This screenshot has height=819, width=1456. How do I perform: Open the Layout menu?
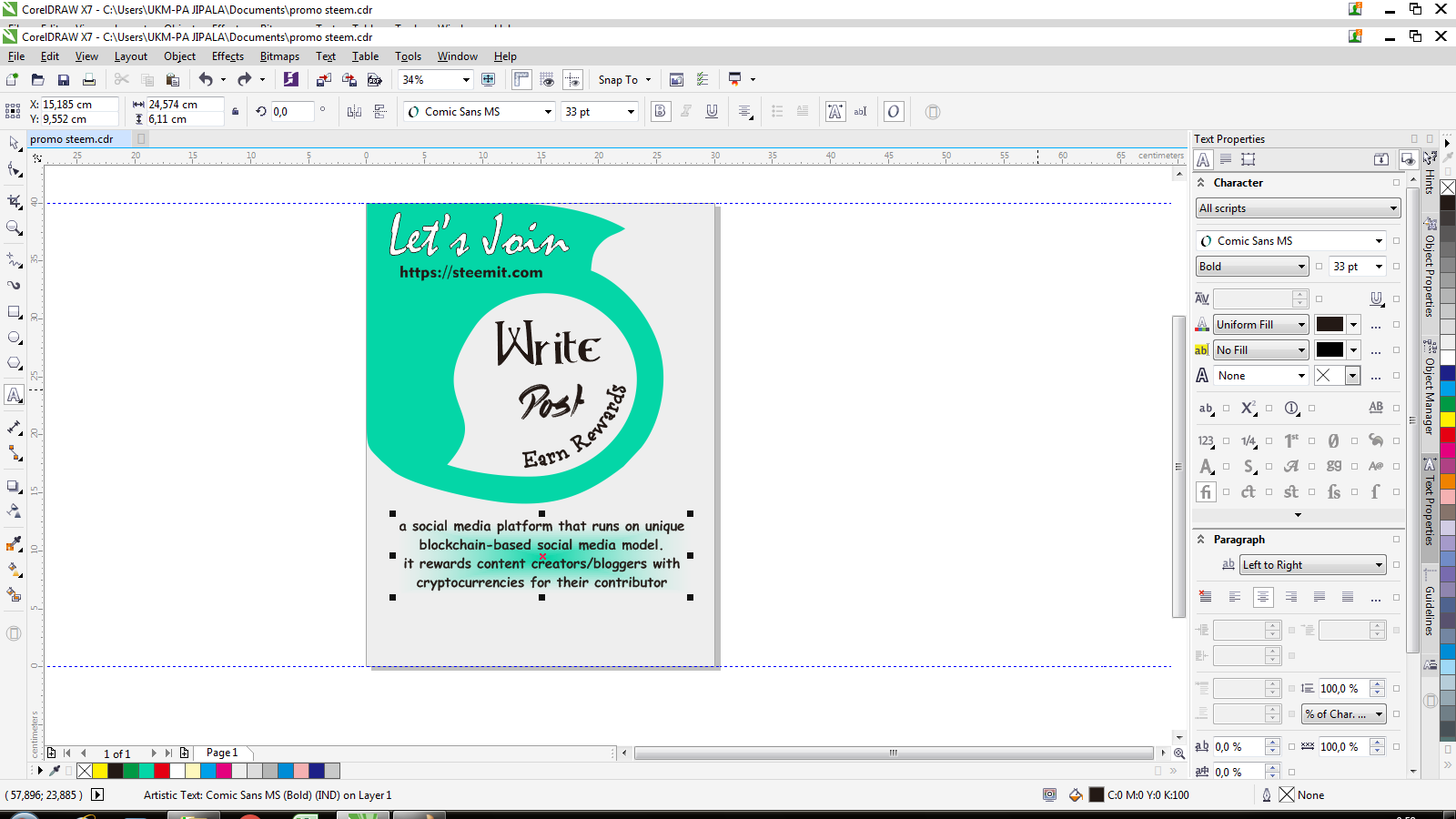click(x=130, y=56)
